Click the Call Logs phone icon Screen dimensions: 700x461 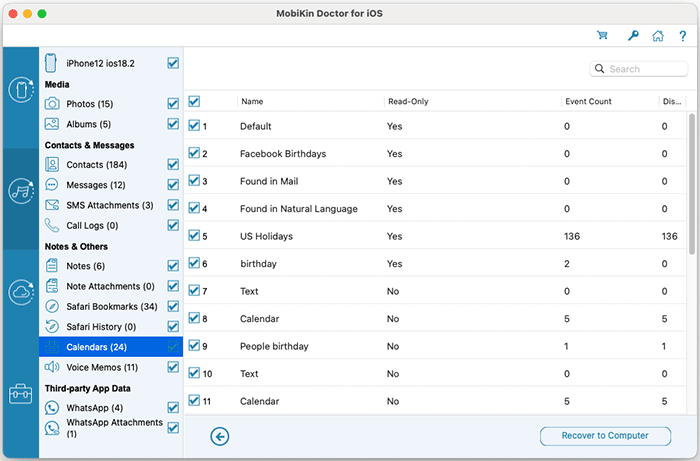(x=52, y=225)
